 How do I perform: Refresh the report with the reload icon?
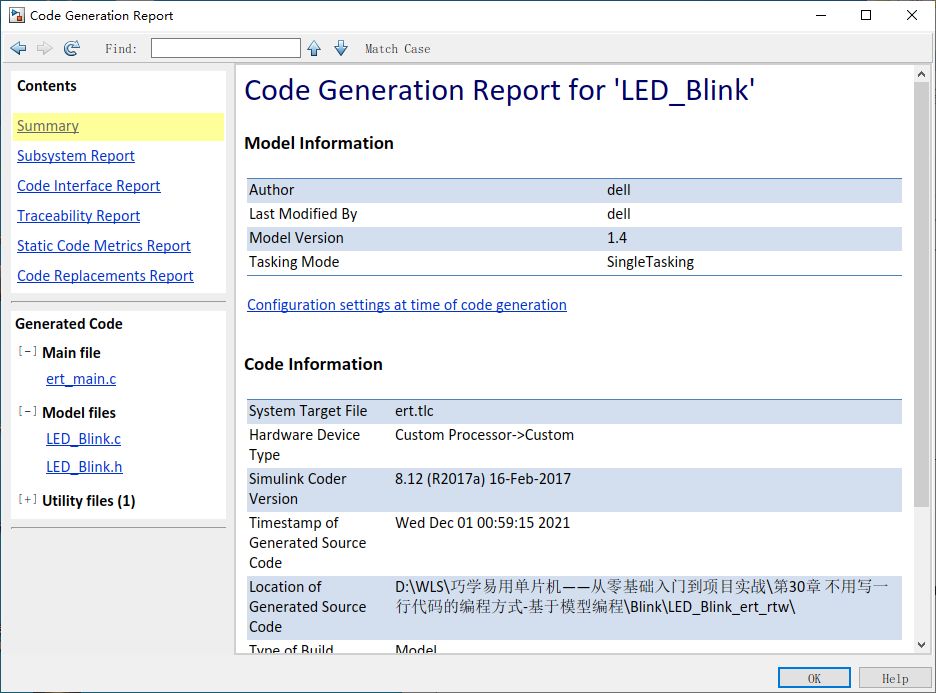tap(72, 48)
